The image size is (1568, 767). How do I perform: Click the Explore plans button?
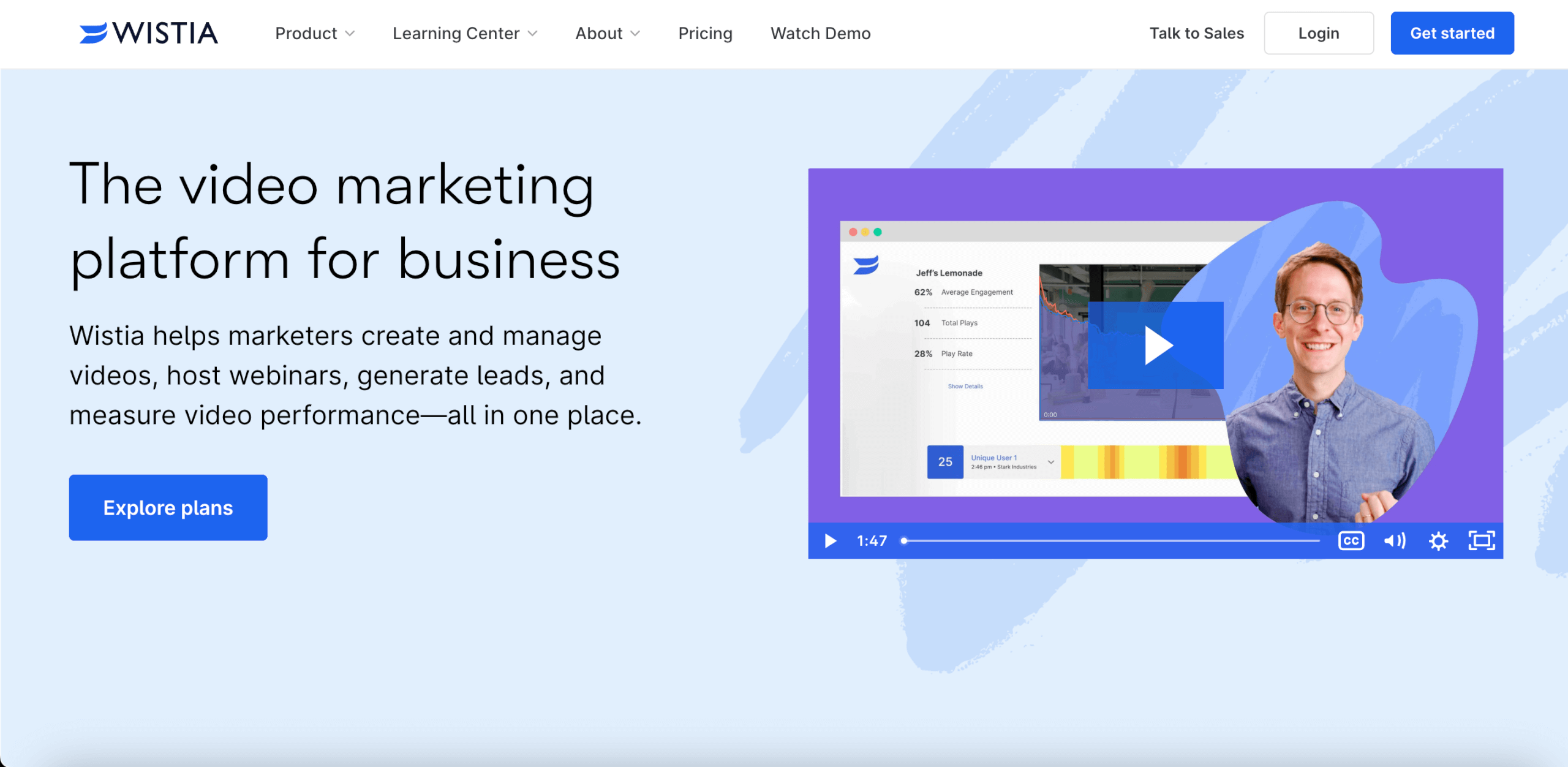point(168,507)
